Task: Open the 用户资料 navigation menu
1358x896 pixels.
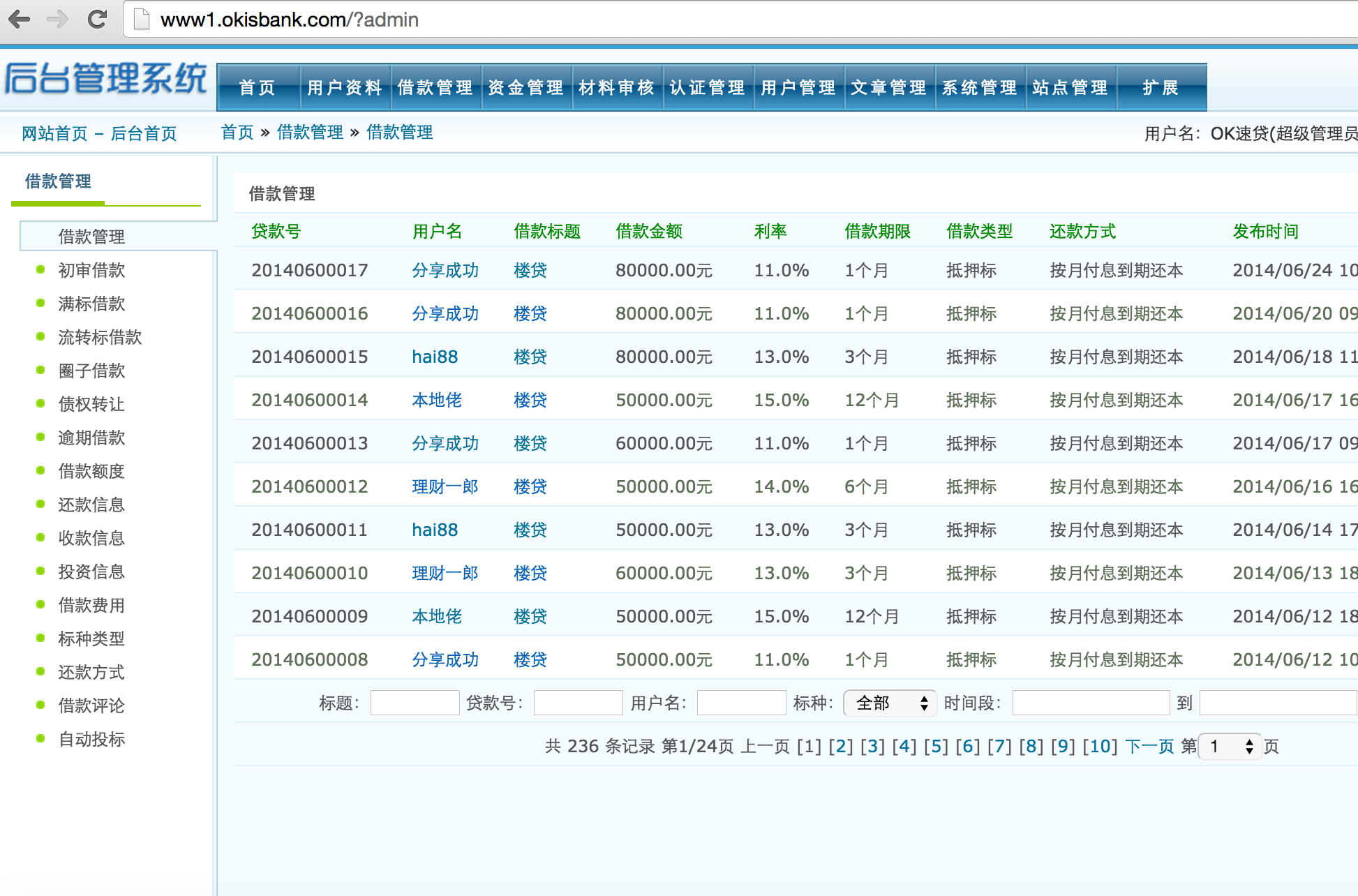Action: pyautogui.click(x=345, y=87)
